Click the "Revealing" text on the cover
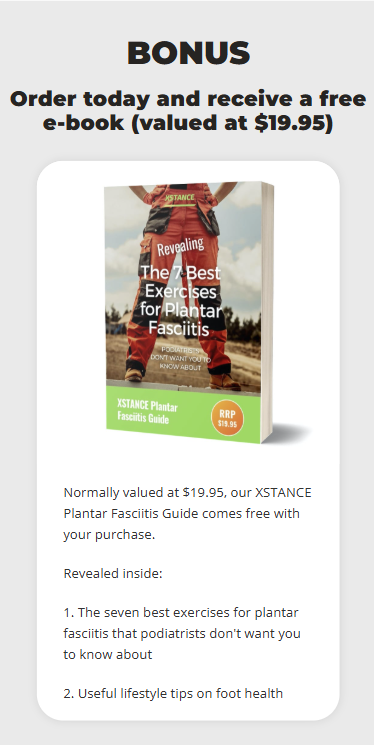This screenshot has height=745, width=374. [180, 246]
